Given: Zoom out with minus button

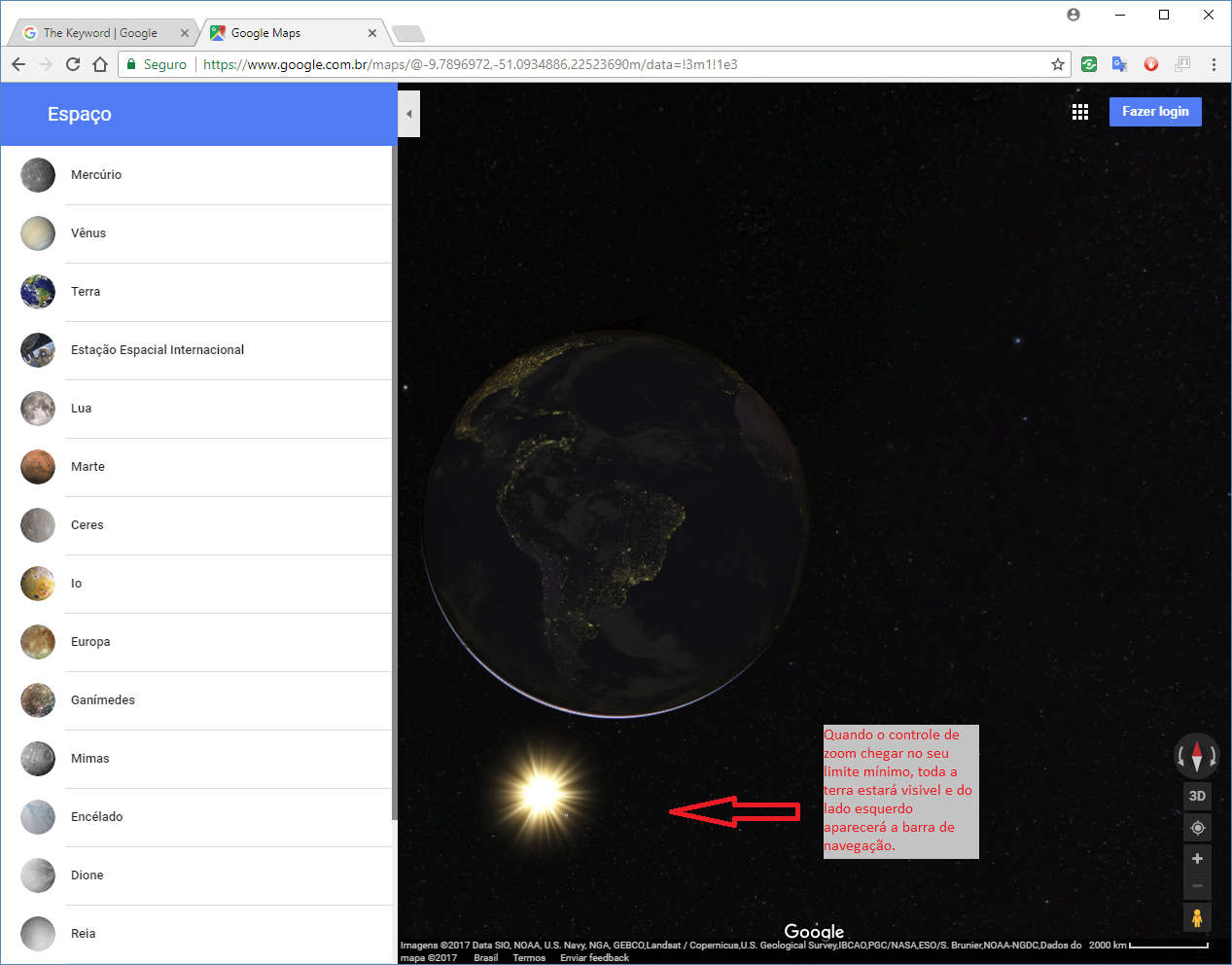Looking at the screenshot, I should 1197,886.
